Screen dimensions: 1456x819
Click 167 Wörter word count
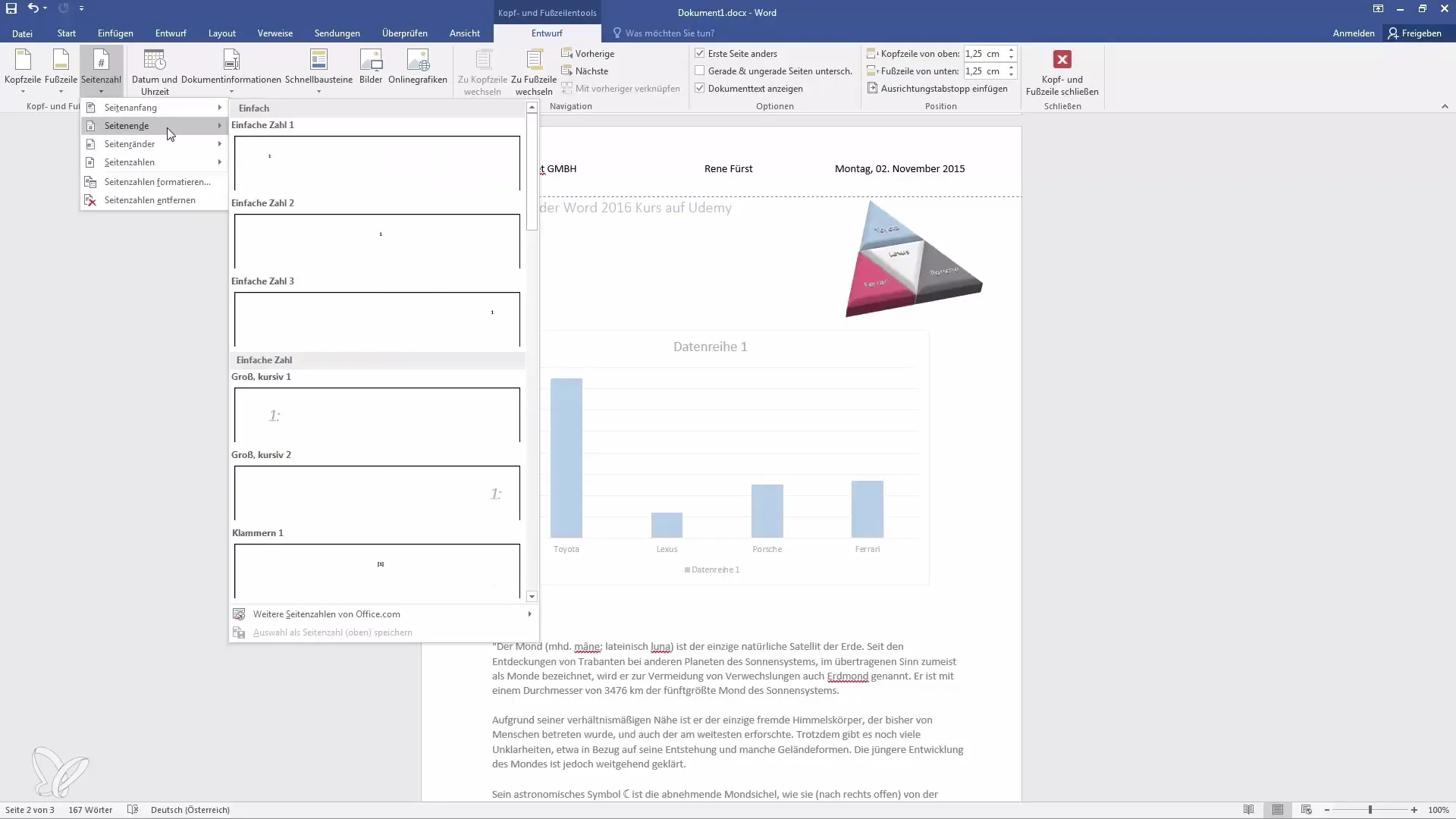pos(90,810)
